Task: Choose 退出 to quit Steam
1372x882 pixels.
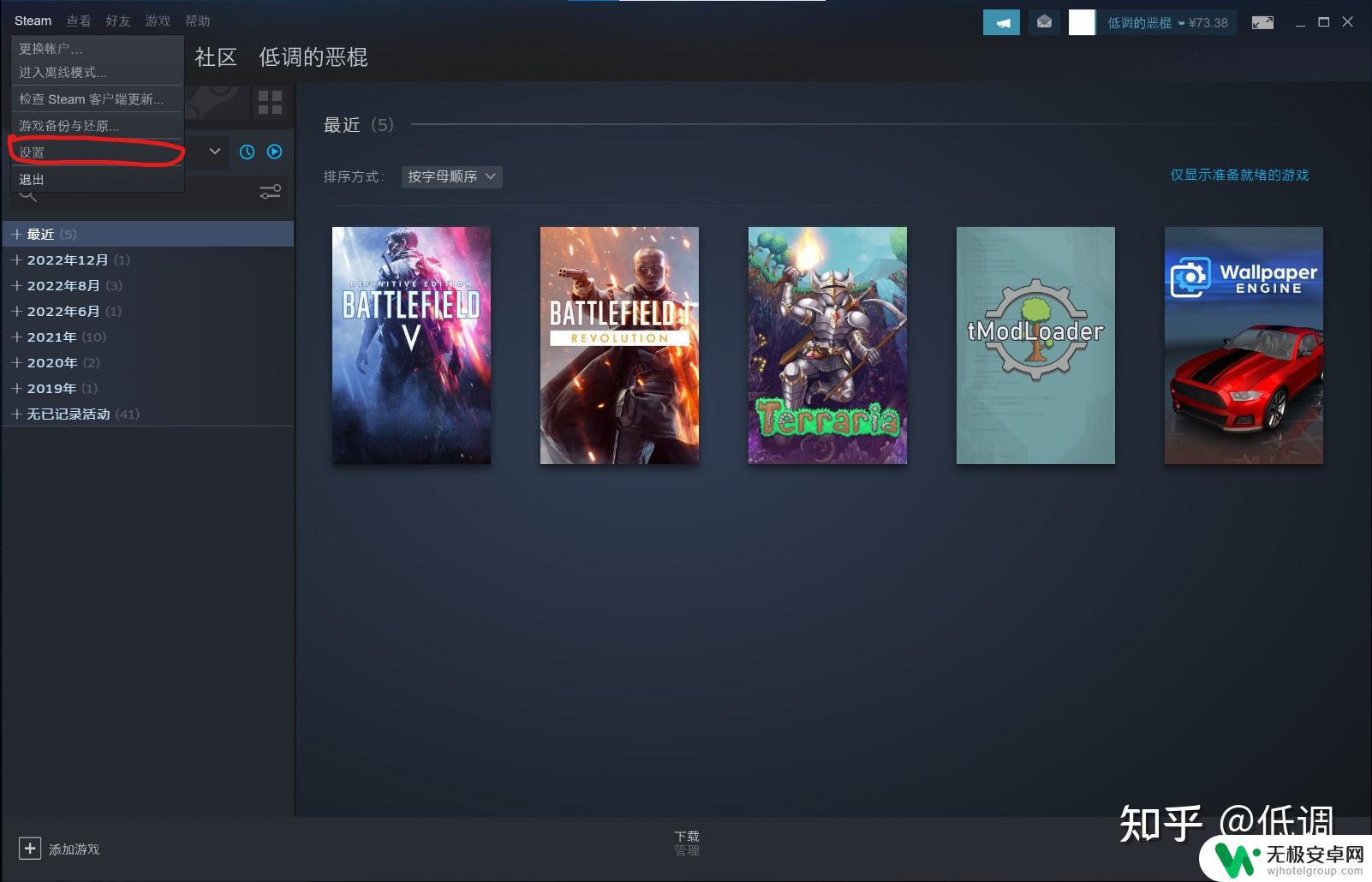Action: (x=98, y=180)
